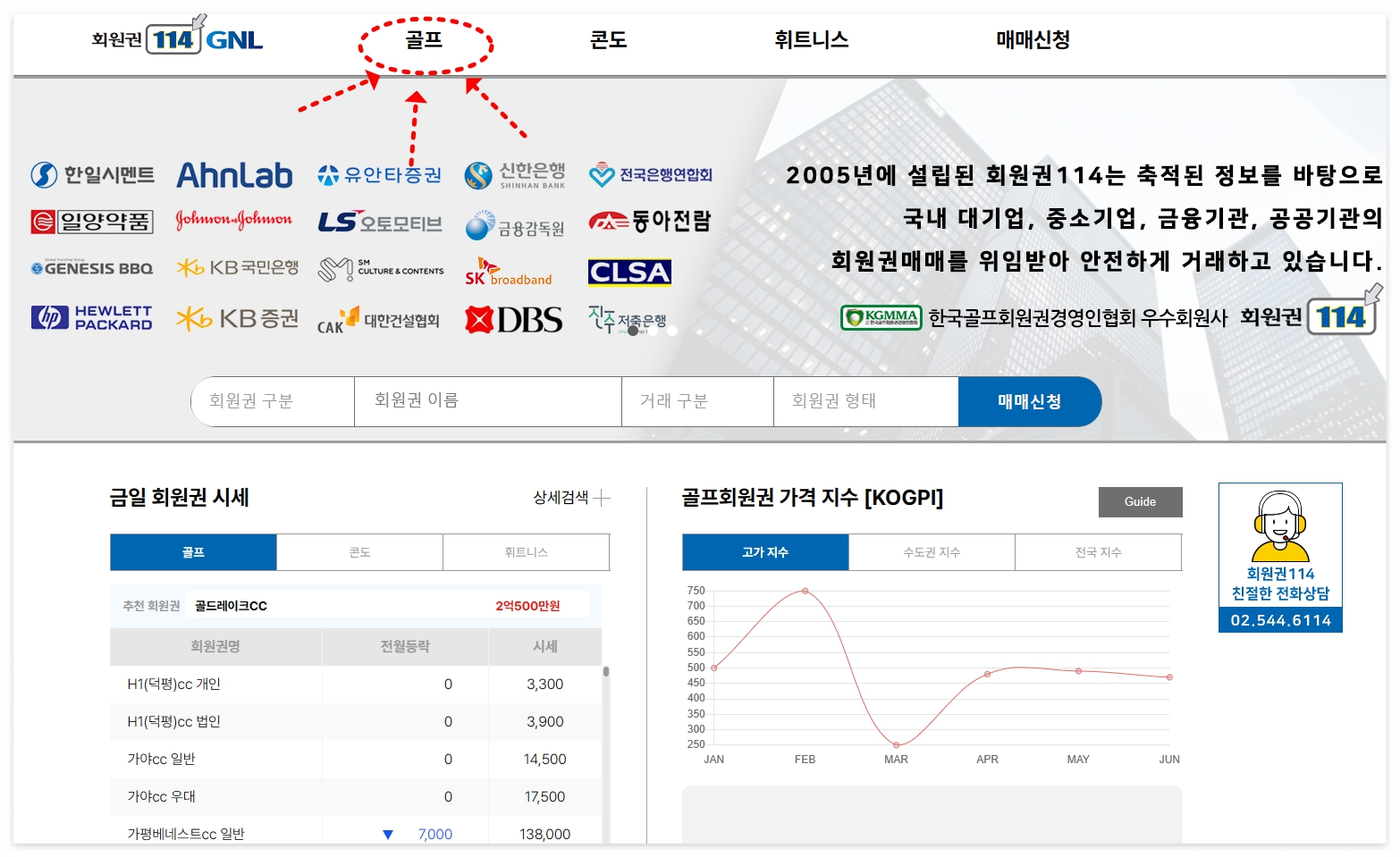Screen dimensions: 1400x857
Task: Select the 가평베네스트cc 일반 row
Action: pos(356,831)
